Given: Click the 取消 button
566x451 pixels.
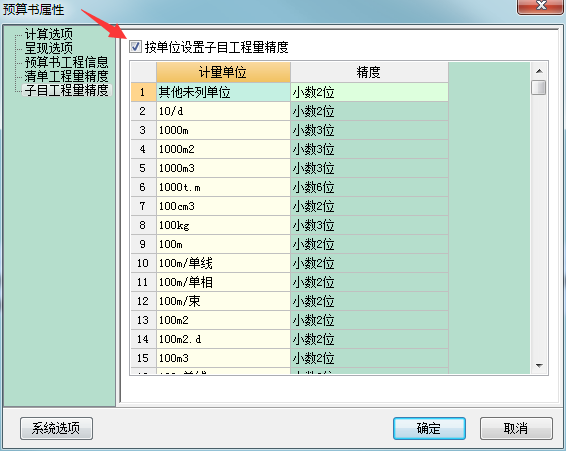Looking at the screenshot, I should [x=516, y=429].
